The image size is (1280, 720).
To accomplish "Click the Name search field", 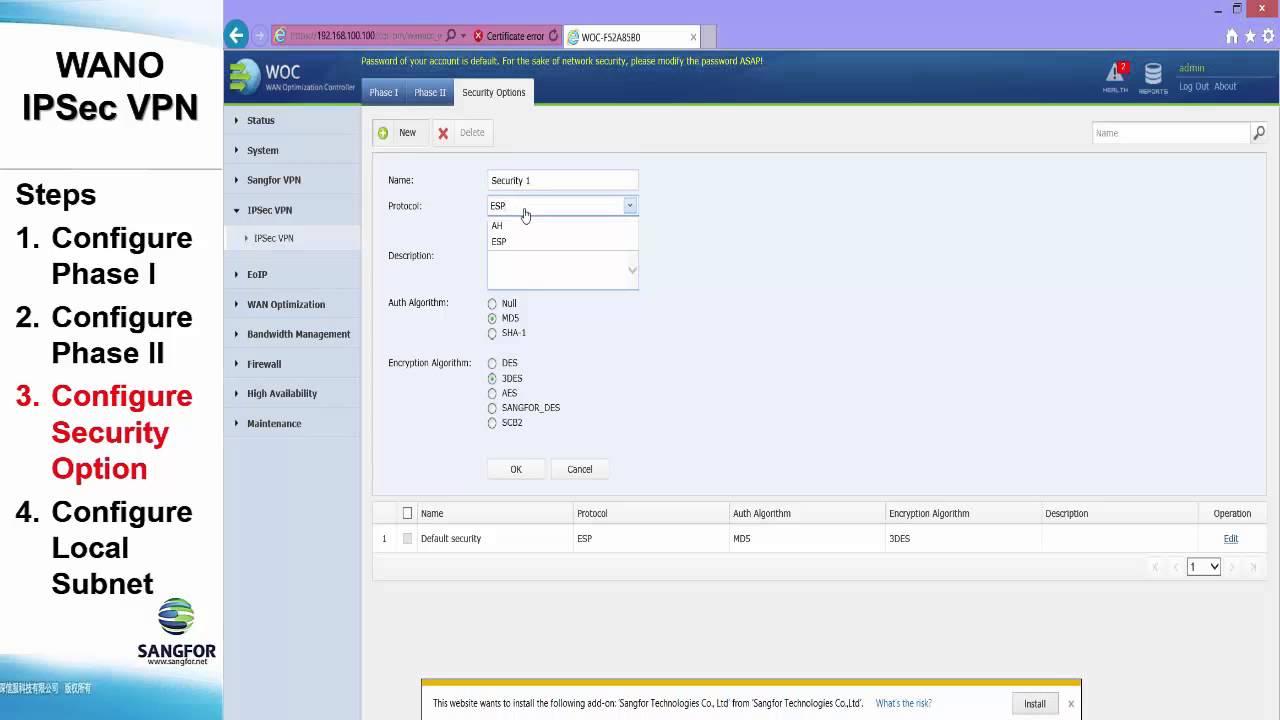I will (x=1171, y=133).
